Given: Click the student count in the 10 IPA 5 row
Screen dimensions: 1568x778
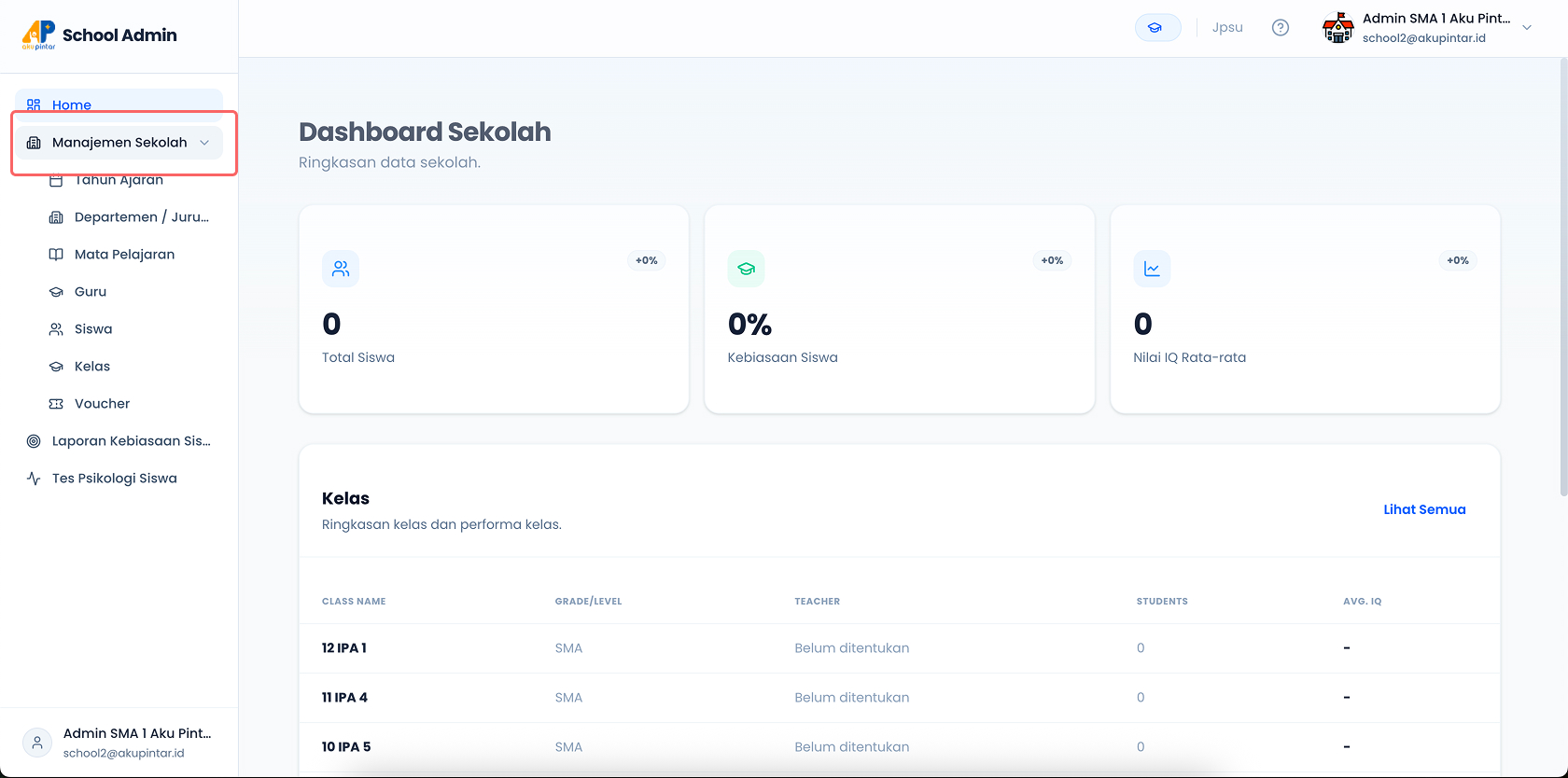Looking at the screenshot, I should coord(1141,747).
